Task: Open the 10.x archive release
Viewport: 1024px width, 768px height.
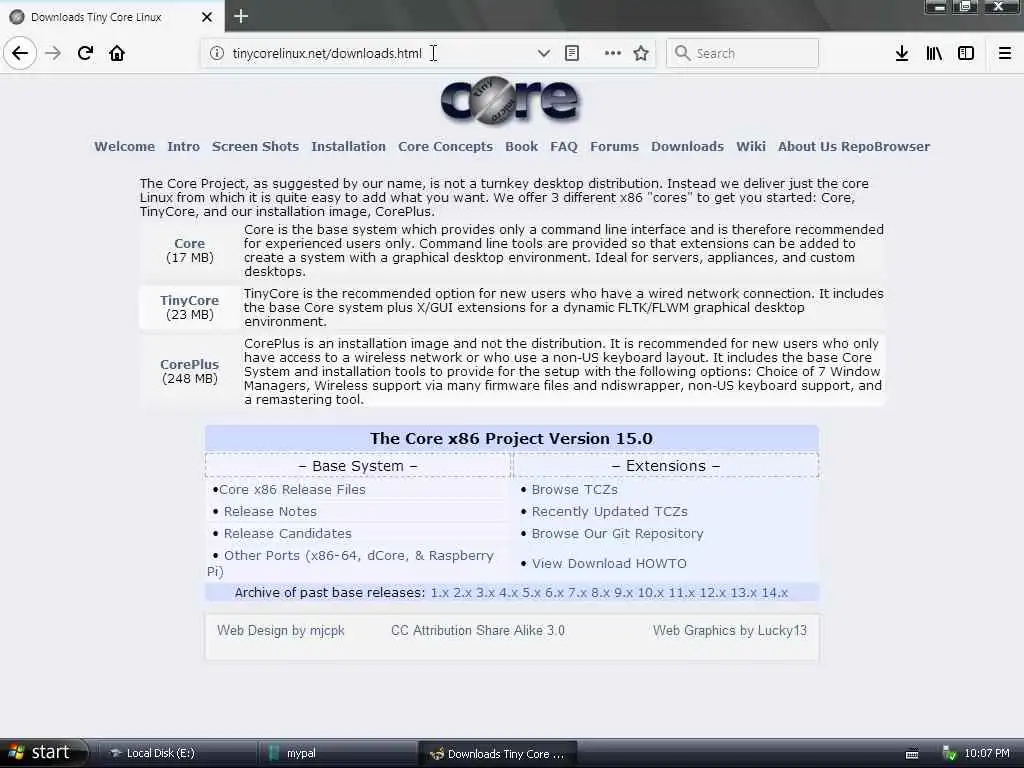Action: click(x=650, y=593)
